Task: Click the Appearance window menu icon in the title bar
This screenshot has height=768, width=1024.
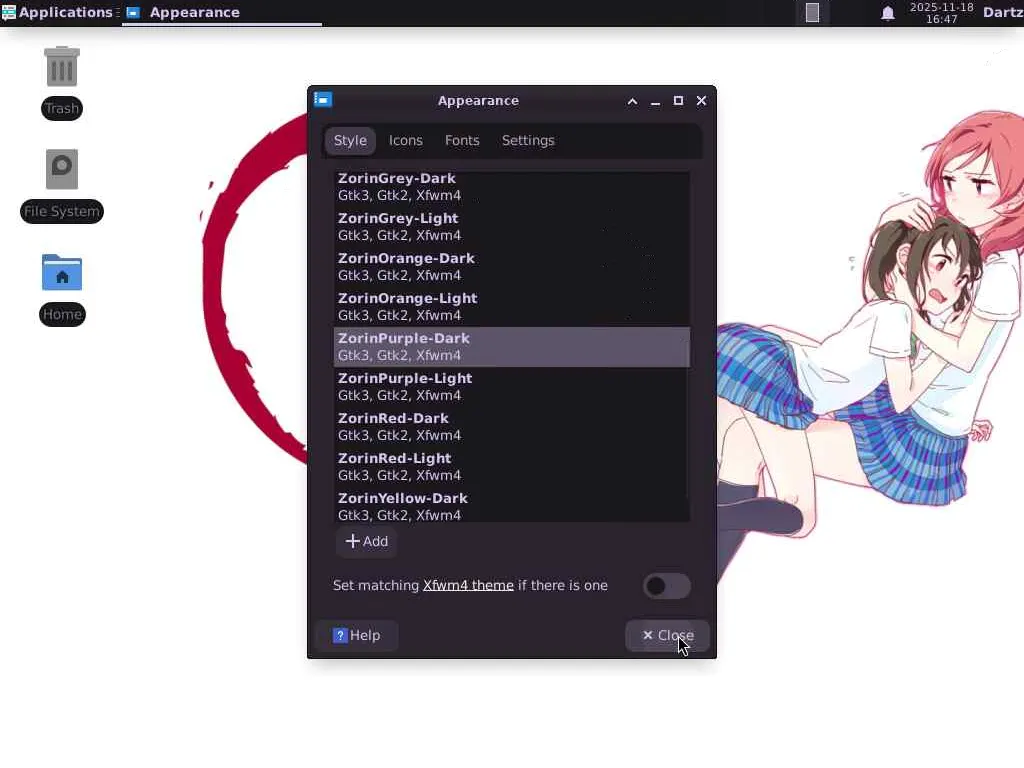Action: point(323,100)
